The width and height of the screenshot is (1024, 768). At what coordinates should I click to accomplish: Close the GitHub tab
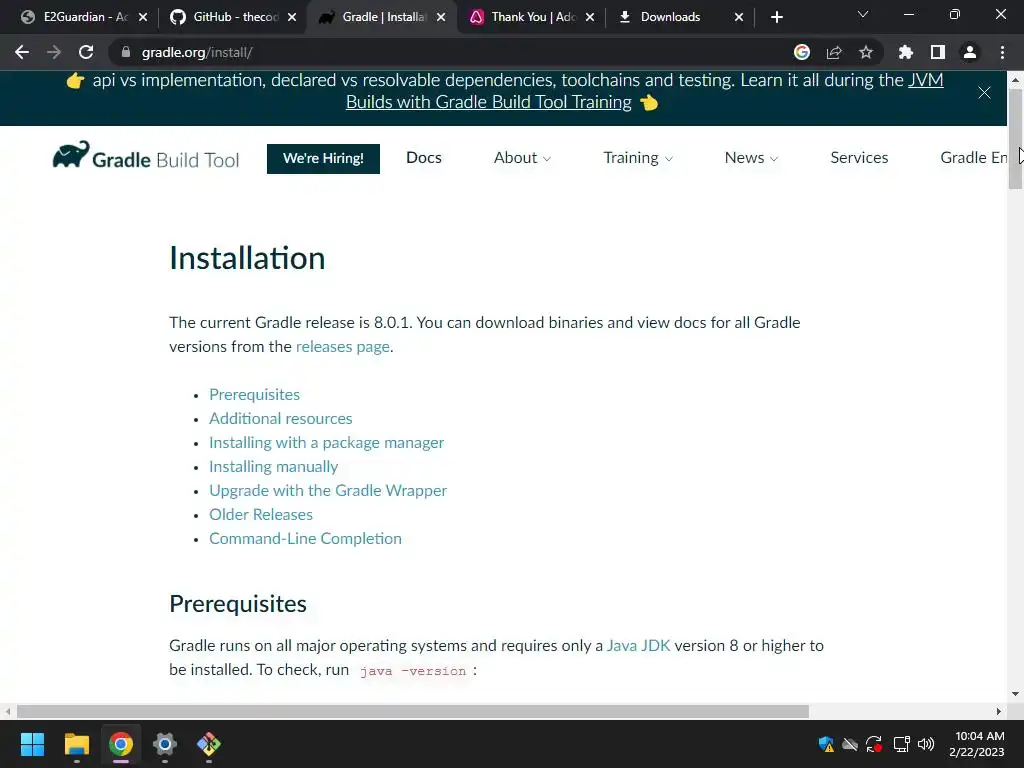click(x=292, y=17)
